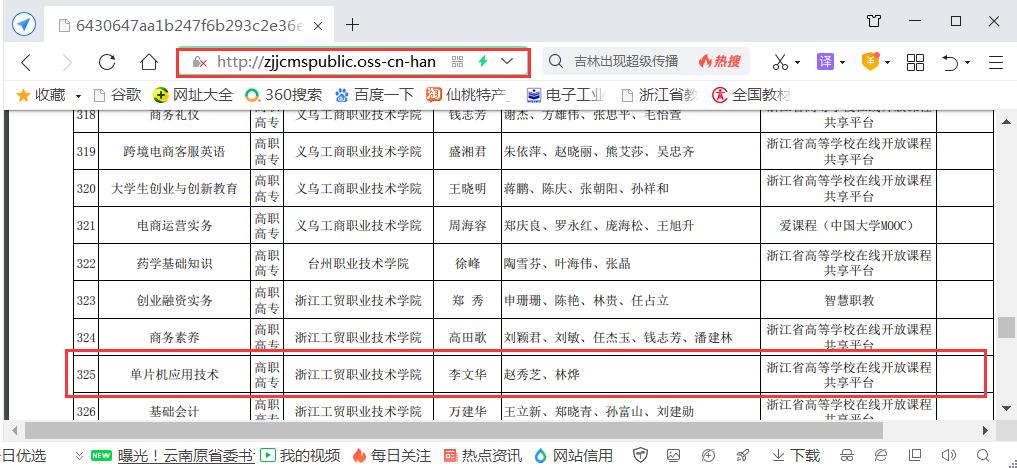Viewport: 1017px width, 468px height.
Task: Select the 智慧职教 platform cell
Action: pyautogui.click(x=848, y=300)
